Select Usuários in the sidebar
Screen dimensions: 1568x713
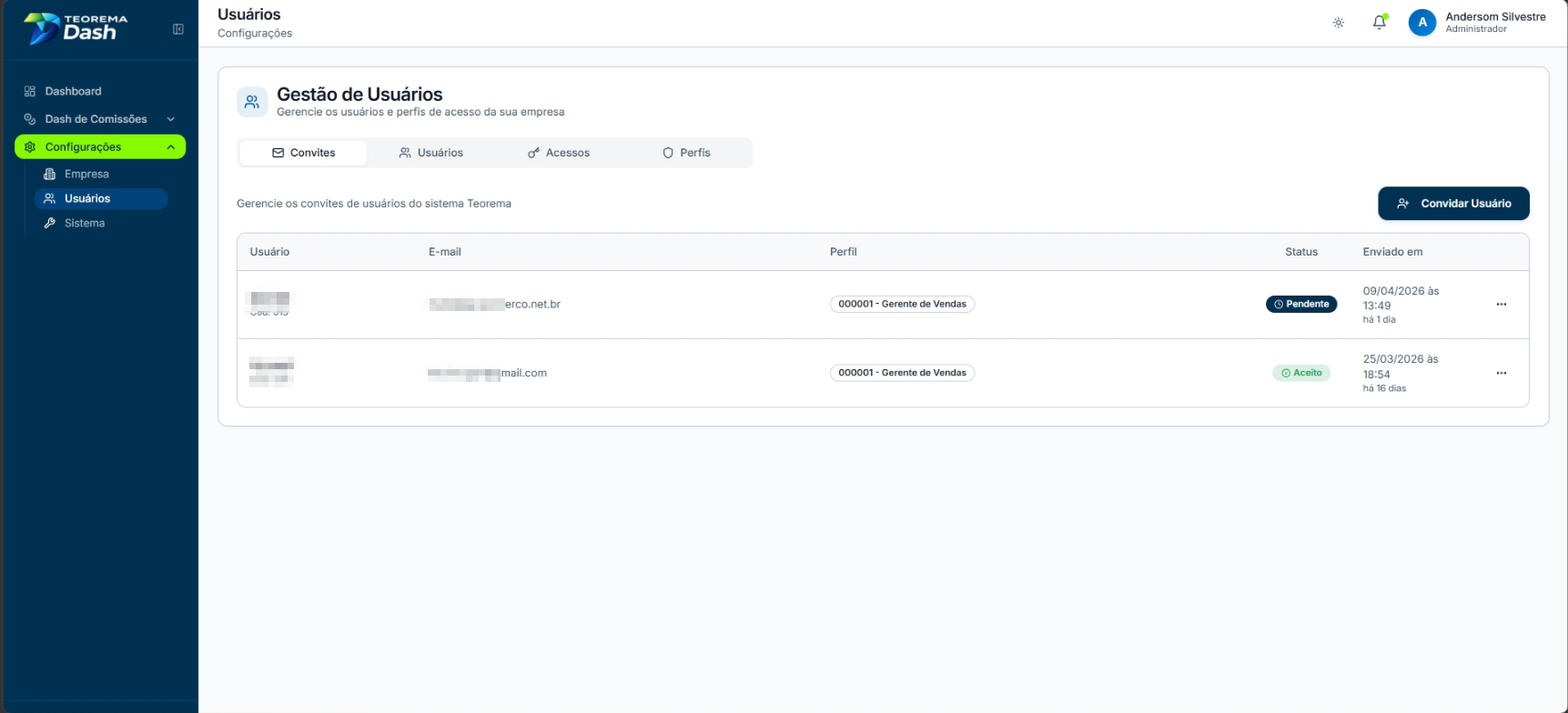pyautogui.click(x=101, y=198)
